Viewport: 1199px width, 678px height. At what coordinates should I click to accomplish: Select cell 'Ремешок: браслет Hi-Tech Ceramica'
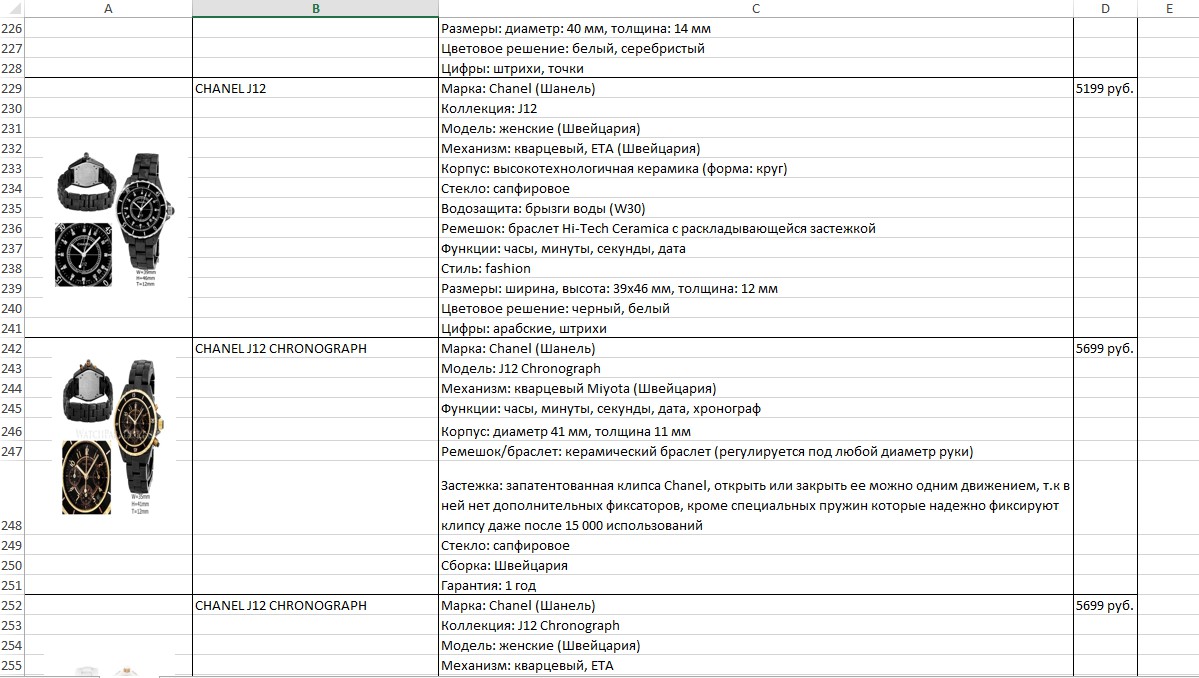[755, 229]
